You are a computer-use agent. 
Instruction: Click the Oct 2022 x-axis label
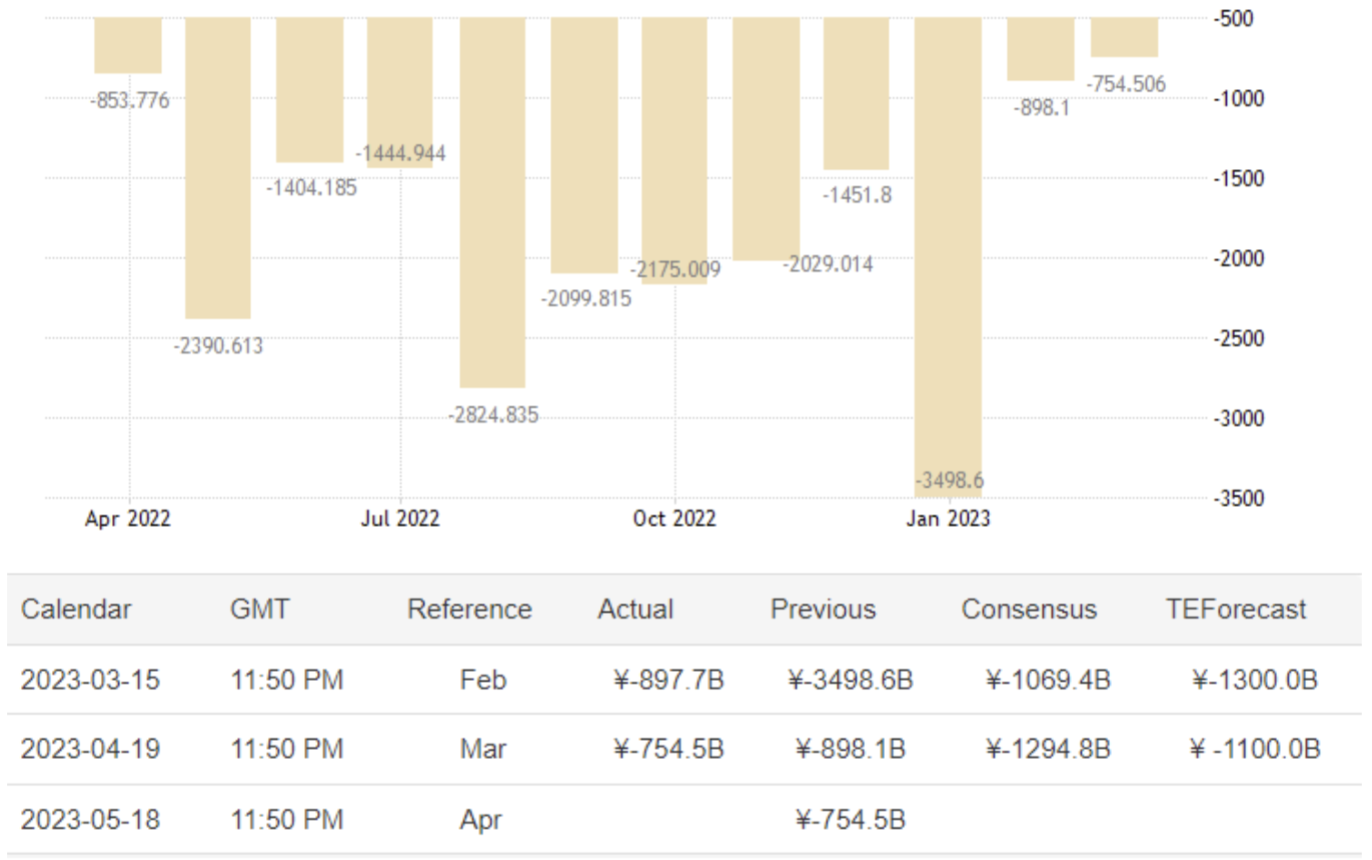pos(675,519)
